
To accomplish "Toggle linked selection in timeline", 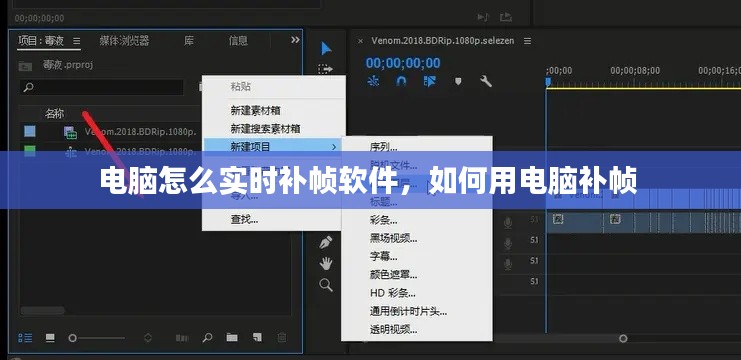I will tap(430, 81).
